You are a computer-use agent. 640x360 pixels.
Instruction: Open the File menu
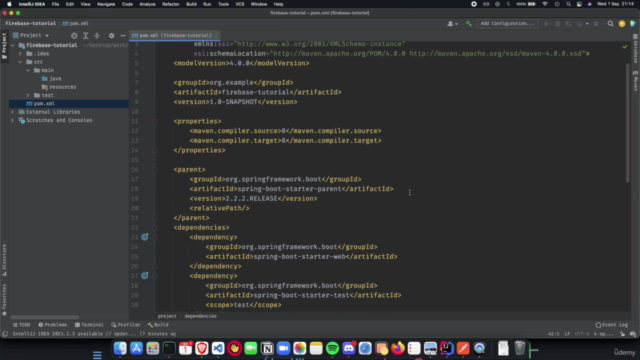point(55,4)
